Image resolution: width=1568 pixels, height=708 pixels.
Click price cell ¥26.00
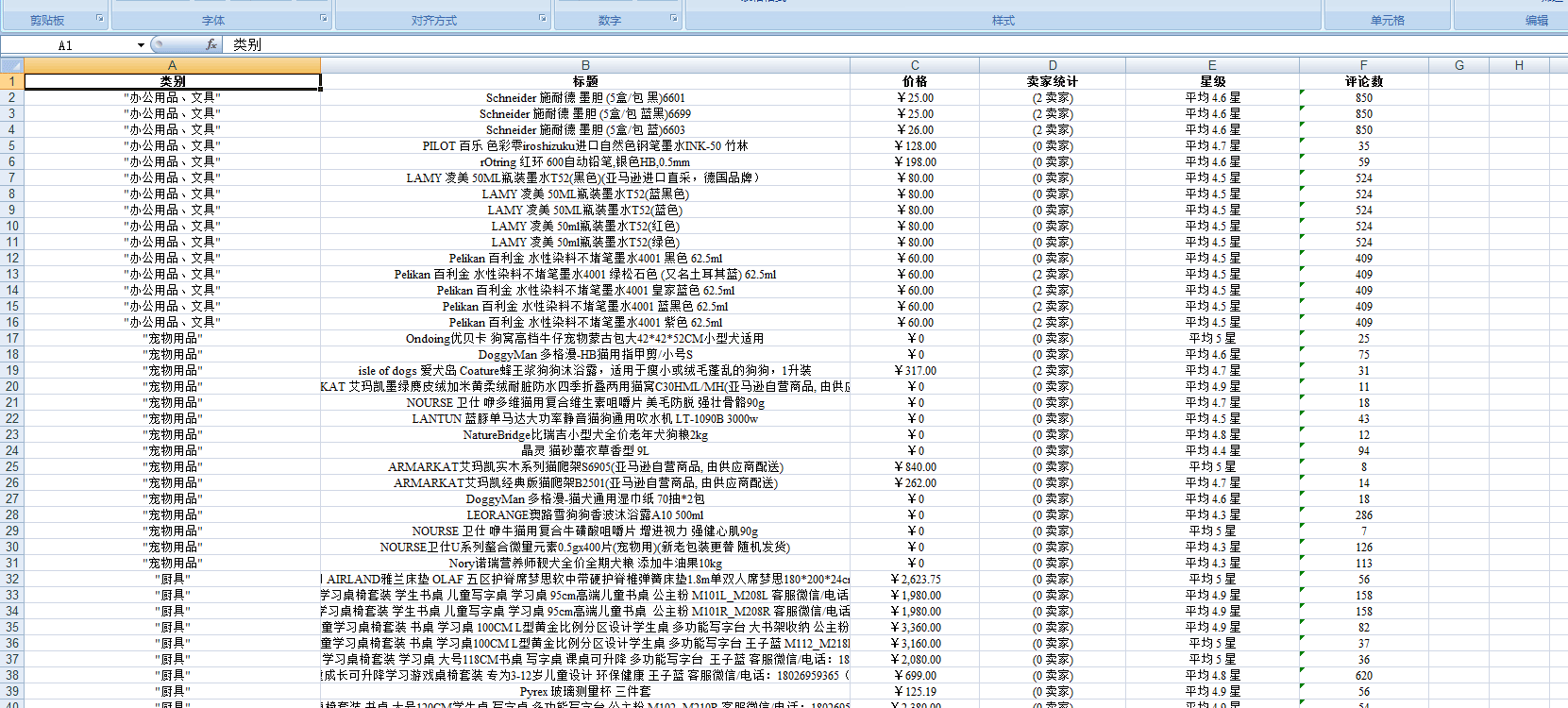[915, 129]
